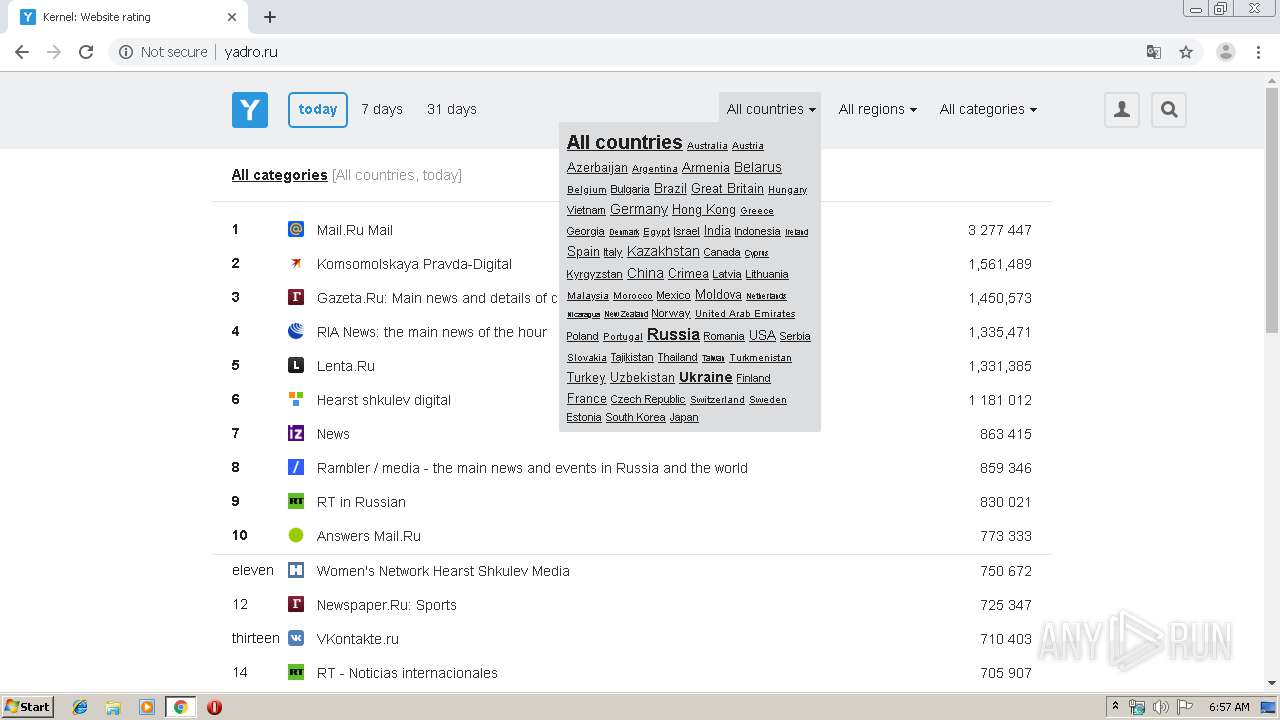Open the Opera icon in taskbar
Image resolution: width=1280 pixels, height=720 pixels.
214,707
